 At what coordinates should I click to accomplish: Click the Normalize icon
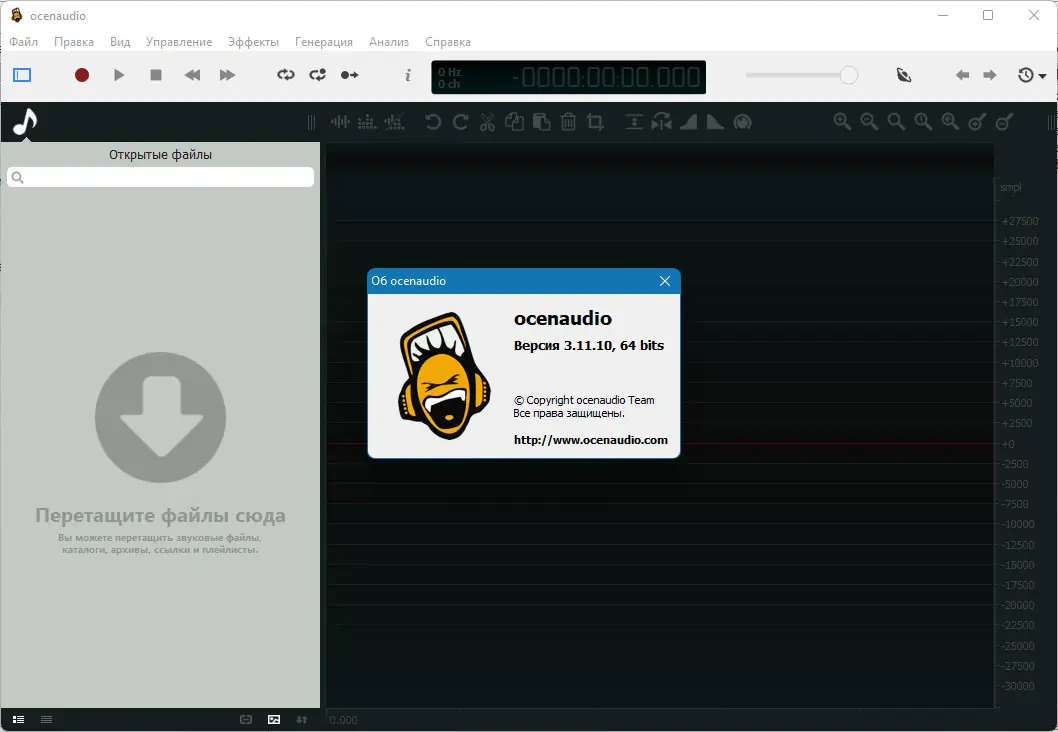[634, 122]
